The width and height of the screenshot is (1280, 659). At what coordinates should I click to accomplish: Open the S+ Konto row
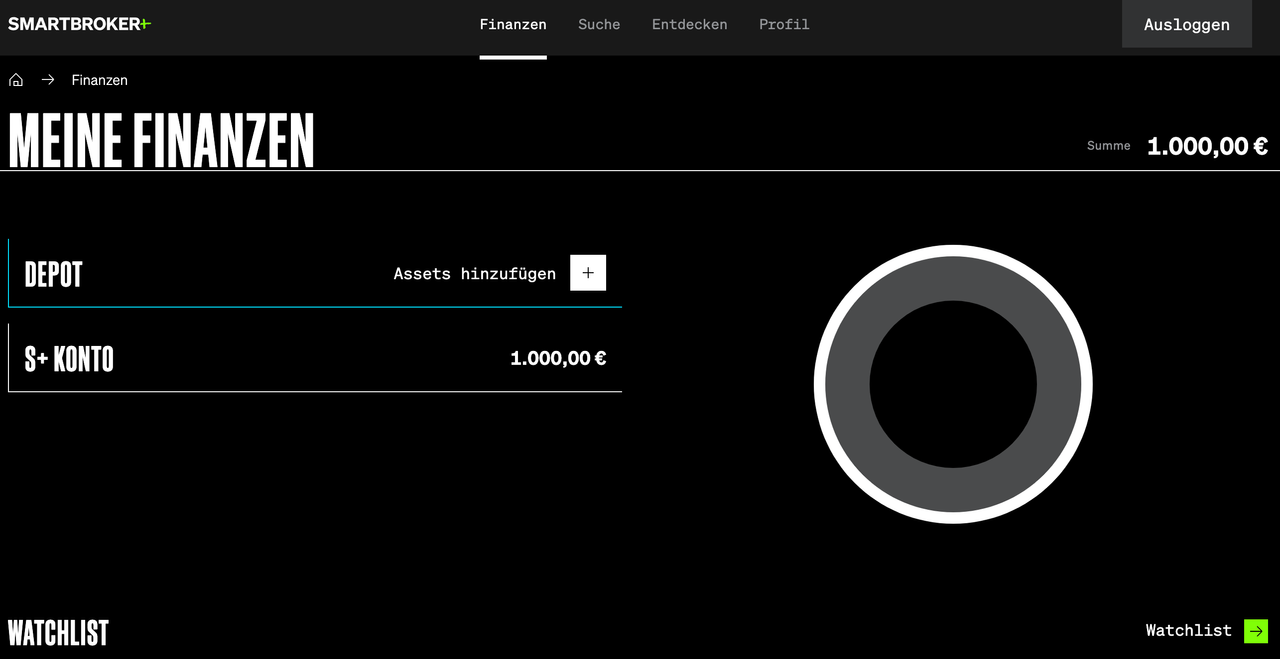coord(315,358)
